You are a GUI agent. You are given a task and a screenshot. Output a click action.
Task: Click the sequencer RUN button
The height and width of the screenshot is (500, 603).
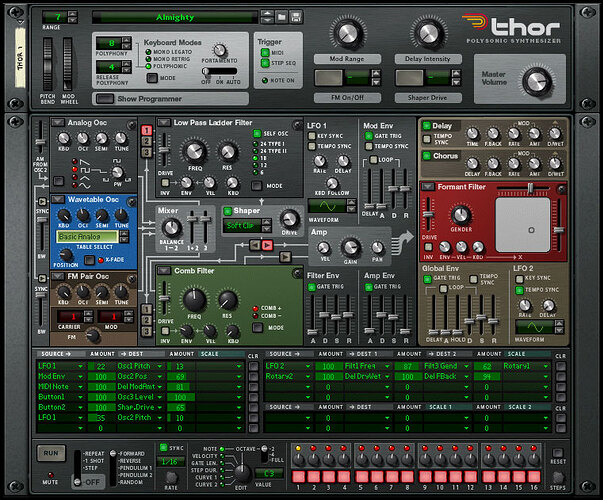[x=51, y=453]
